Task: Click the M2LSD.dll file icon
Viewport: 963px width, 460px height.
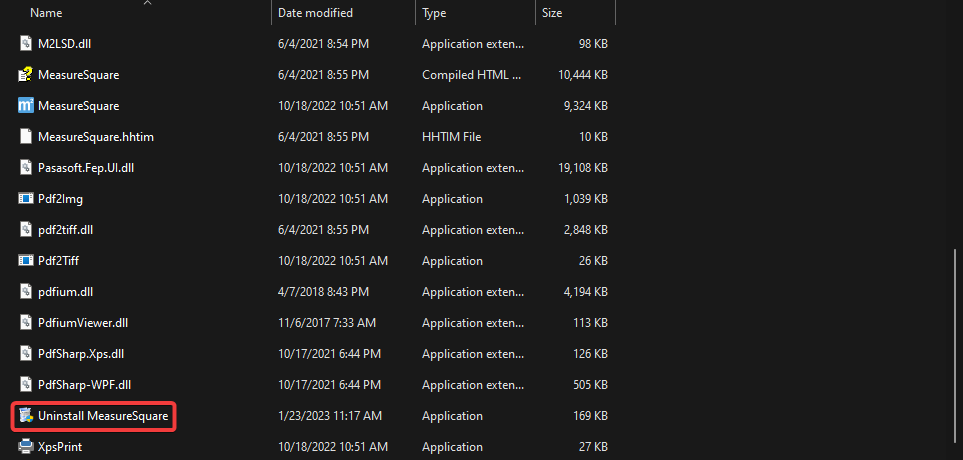Action: pos(27,44)
